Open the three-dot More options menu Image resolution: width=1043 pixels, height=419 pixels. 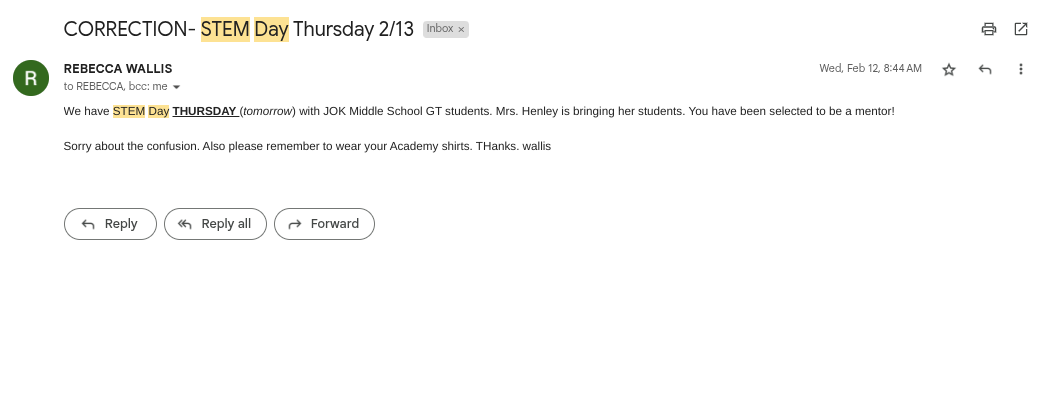click(x=1021, y=69)
